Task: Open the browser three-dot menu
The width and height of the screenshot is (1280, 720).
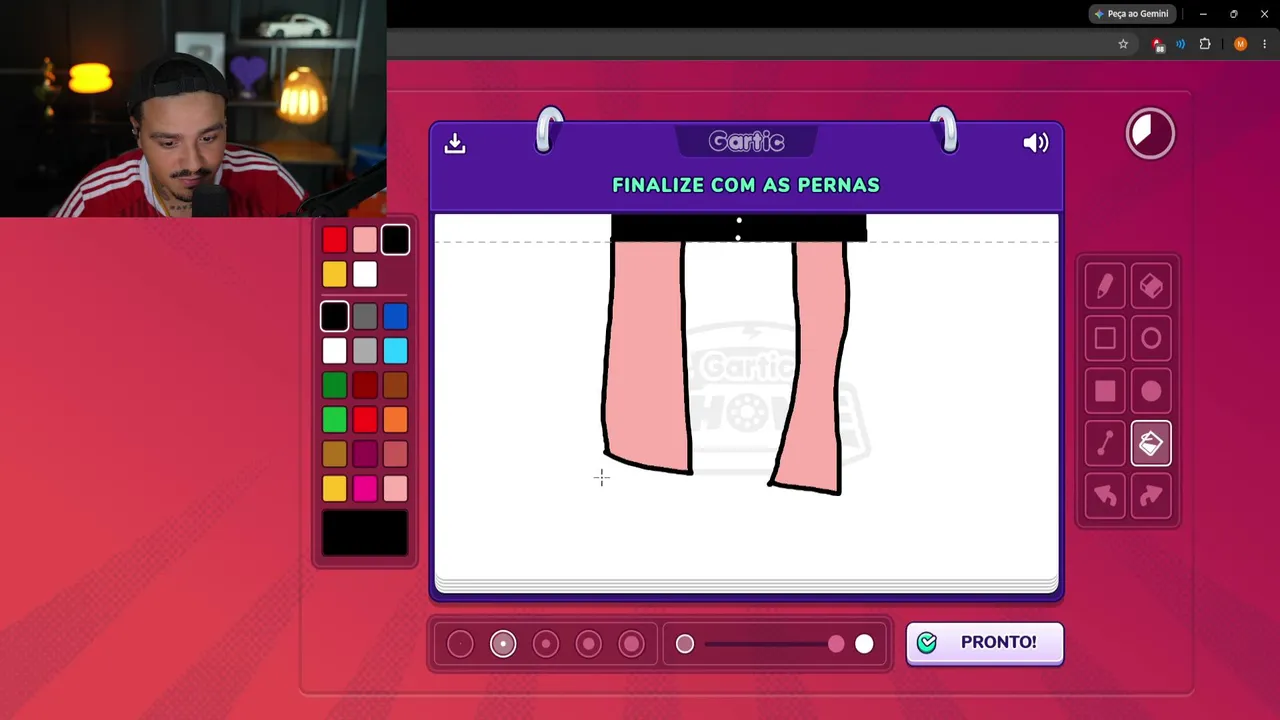Action: pos(1264,44)
